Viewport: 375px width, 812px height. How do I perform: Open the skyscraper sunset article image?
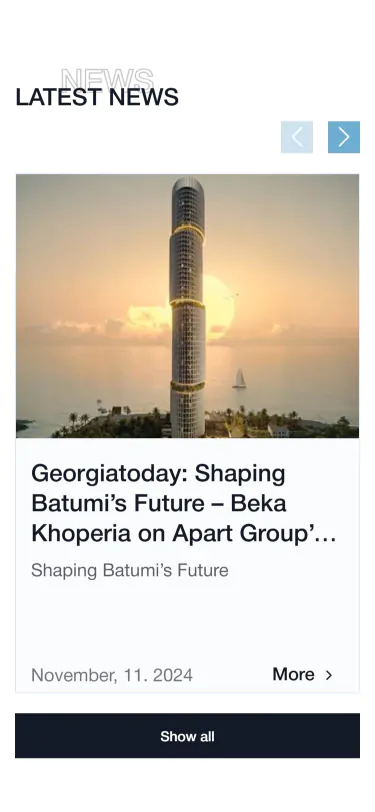coord(188,306)
